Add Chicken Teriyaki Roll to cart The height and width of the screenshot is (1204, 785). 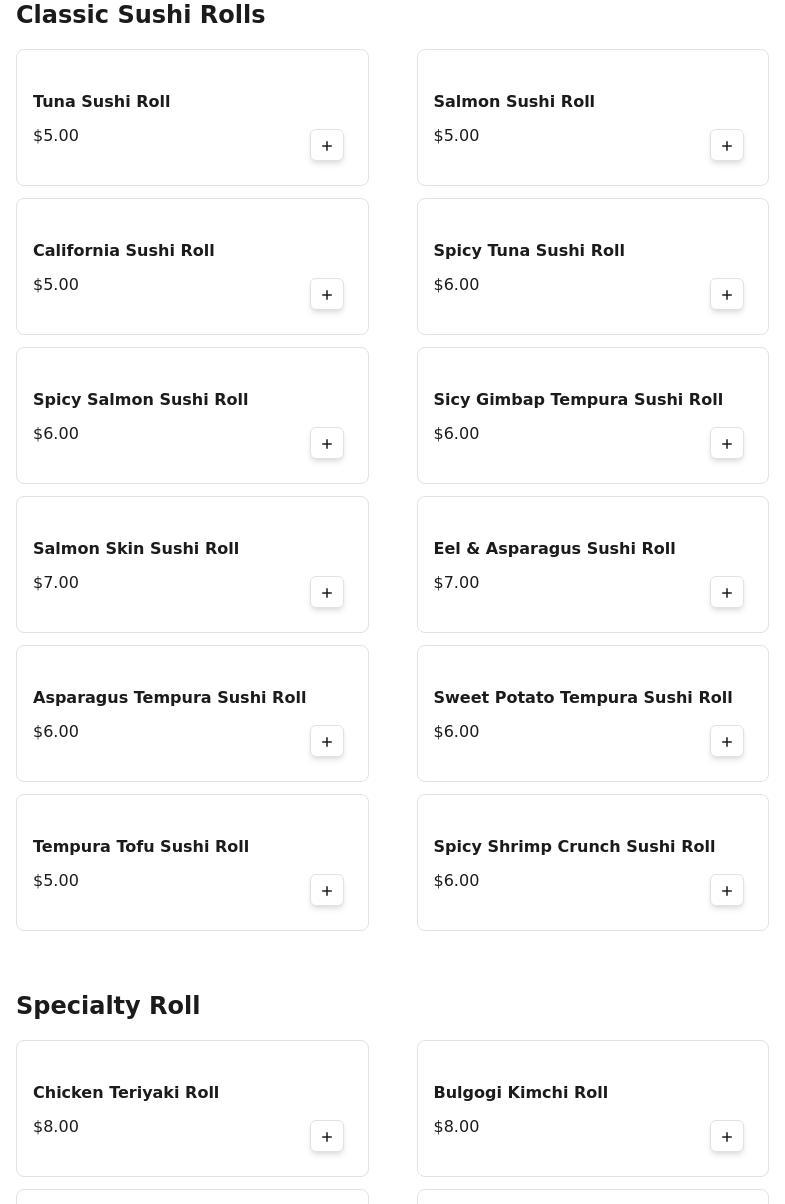click(x=327, y=1137)
